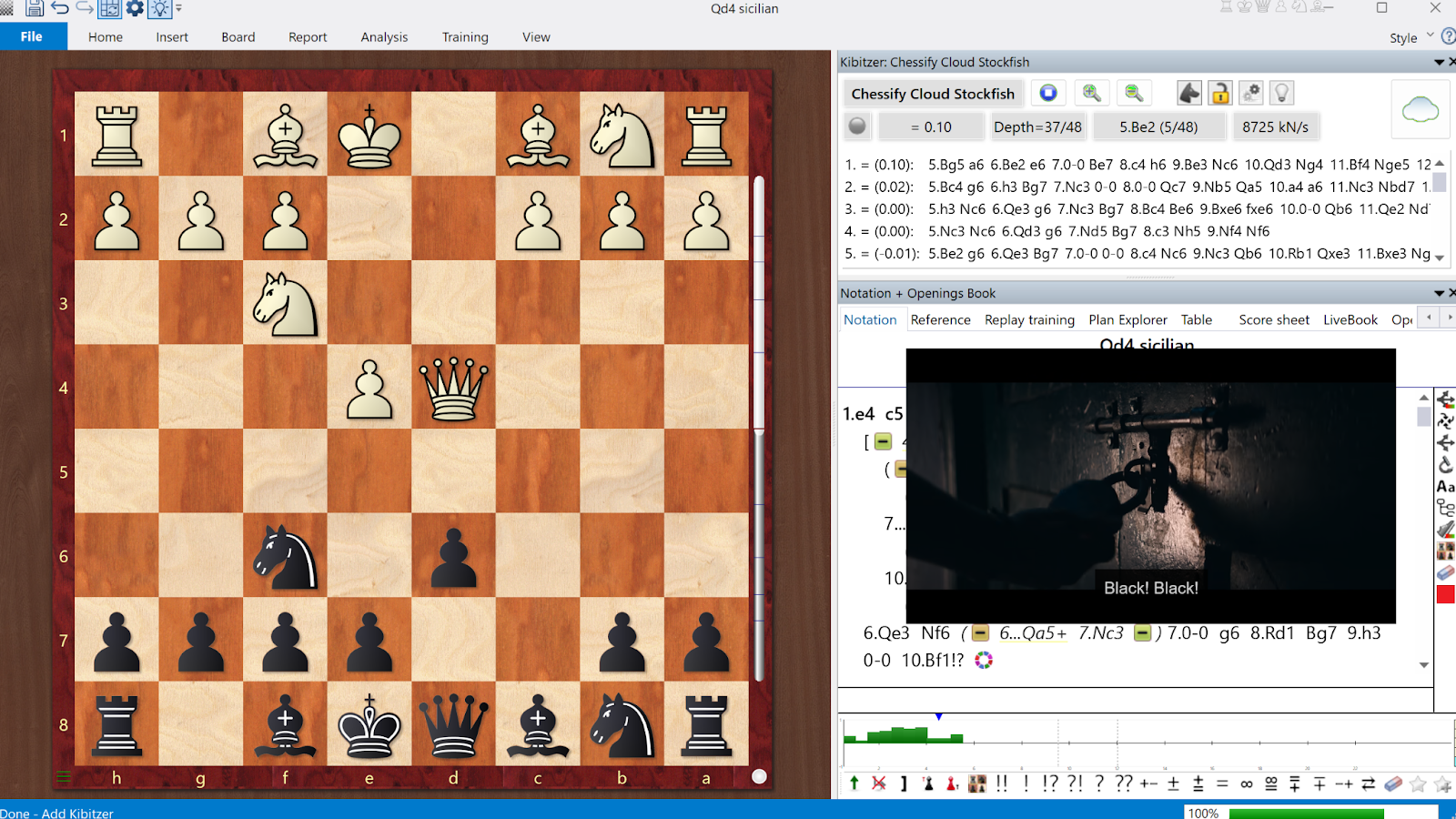Add the ?? blunder annotation symbol

(1124, 783)
